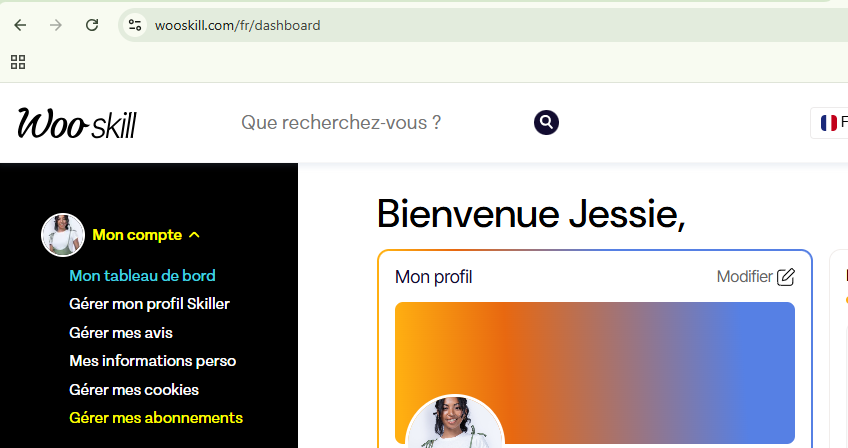
Task: Collapse the Mon compte section chevron
Action: click(194, 235)
